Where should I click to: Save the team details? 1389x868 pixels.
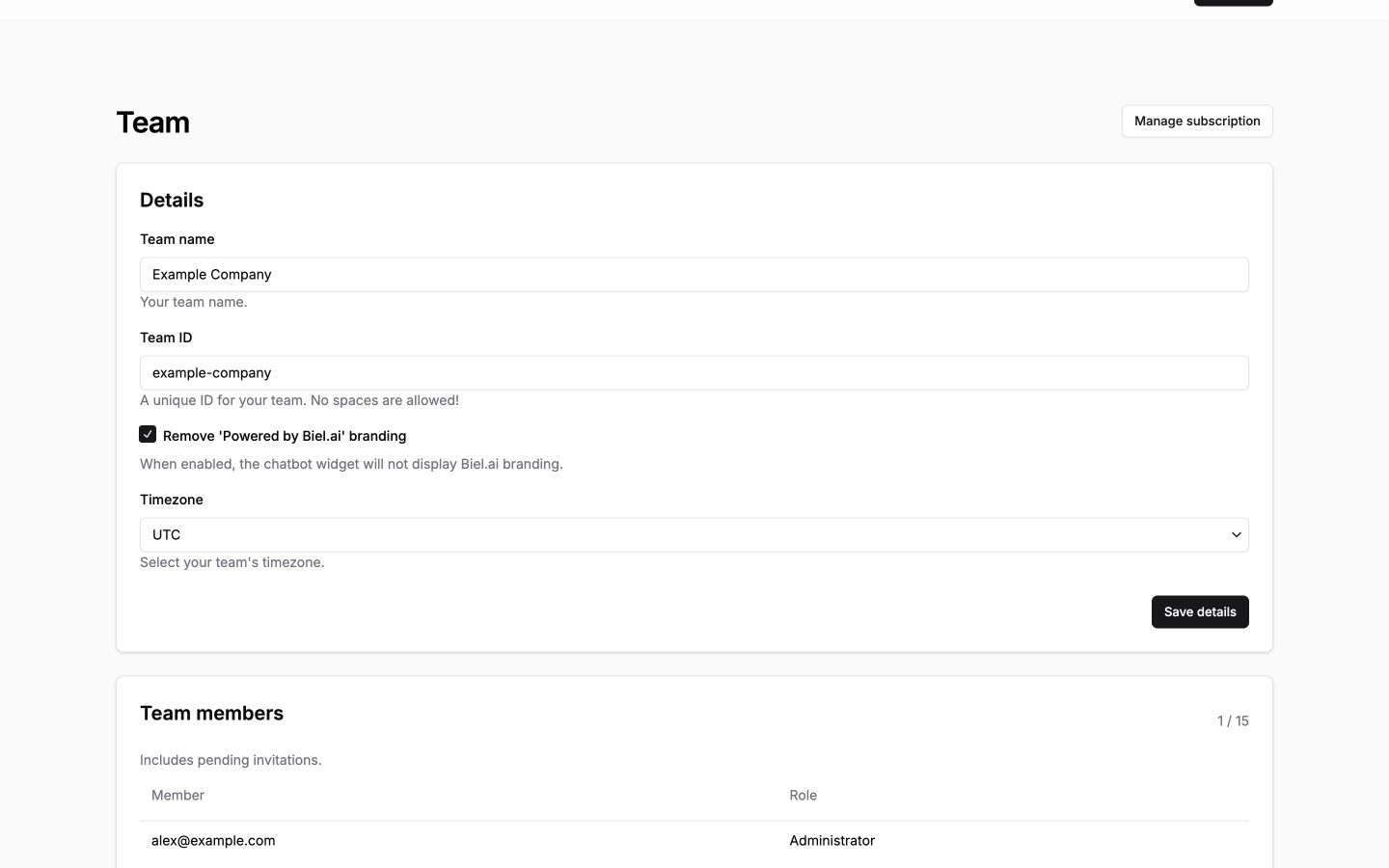(1200, 612)
